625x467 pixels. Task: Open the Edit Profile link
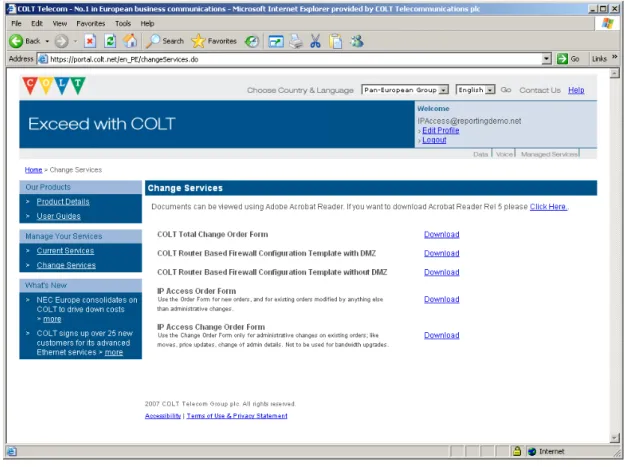tap(441, 130)
